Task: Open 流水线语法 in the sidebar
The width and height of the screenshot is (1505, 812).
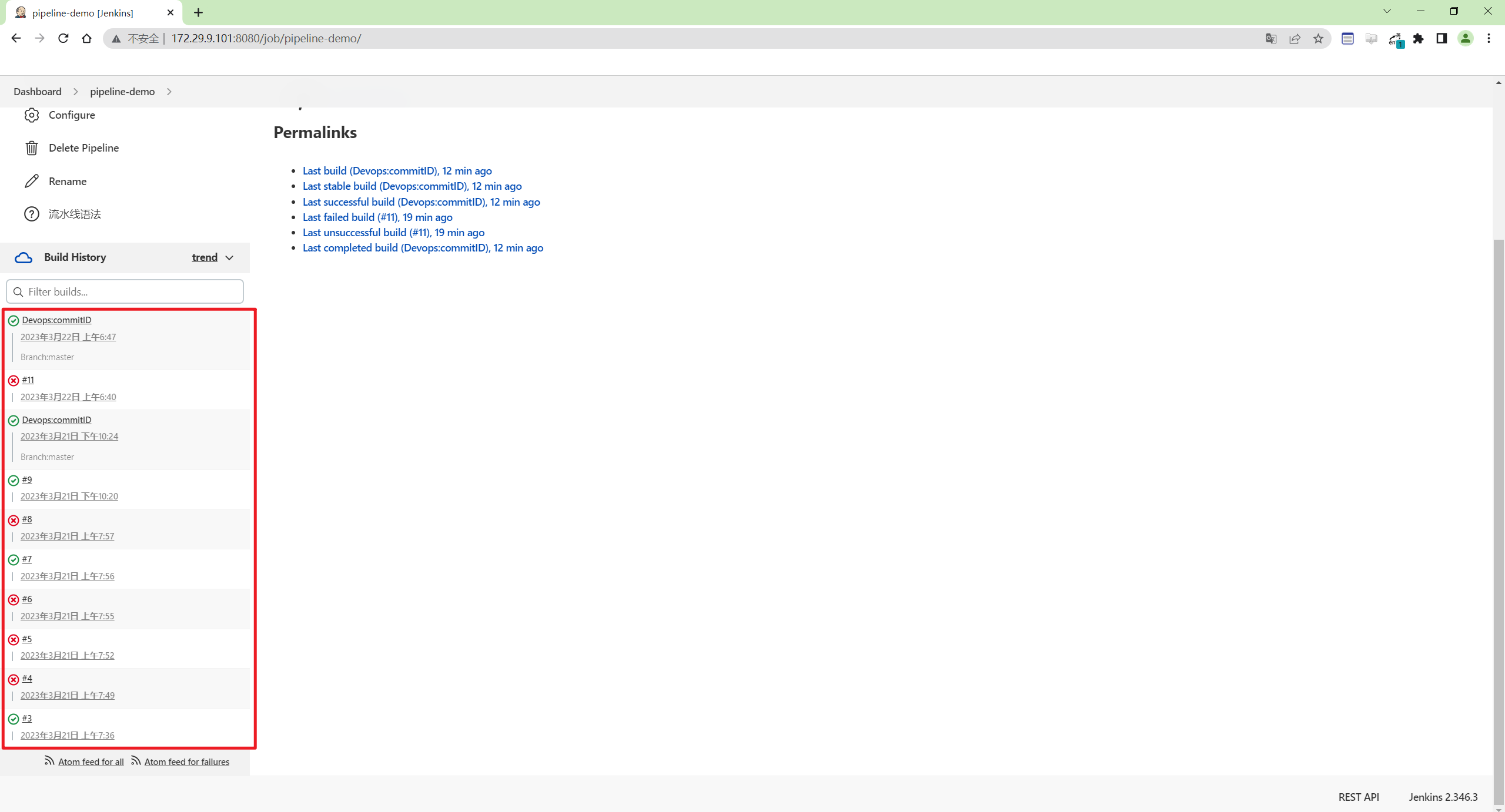Action: pyautogui.click(x=75, y=214)
